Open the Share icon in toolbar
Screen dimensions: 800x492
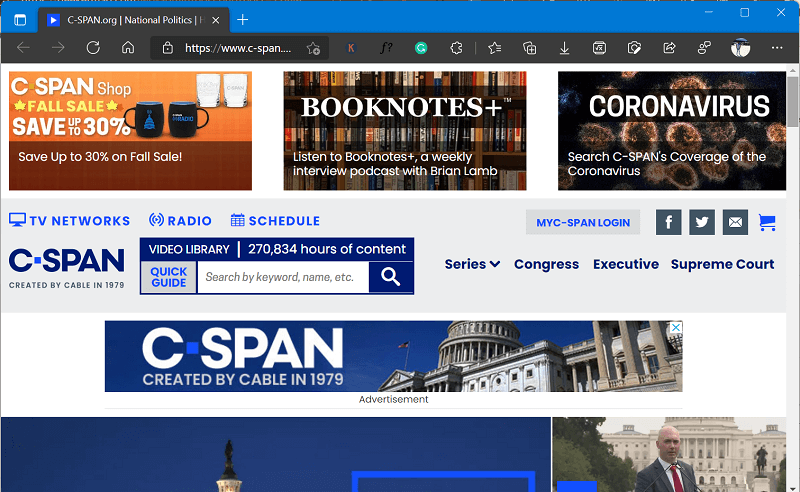(x=669, y=48)
